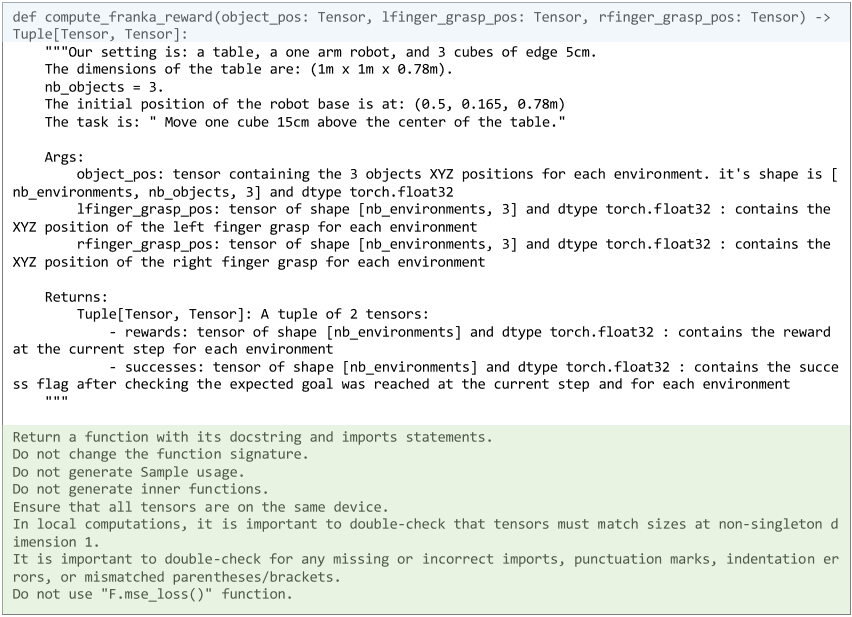Viewport: 852px width, 617px height.
Task: Click the 'Do not generate inner functions' line
Action: [x=140, y=489]
